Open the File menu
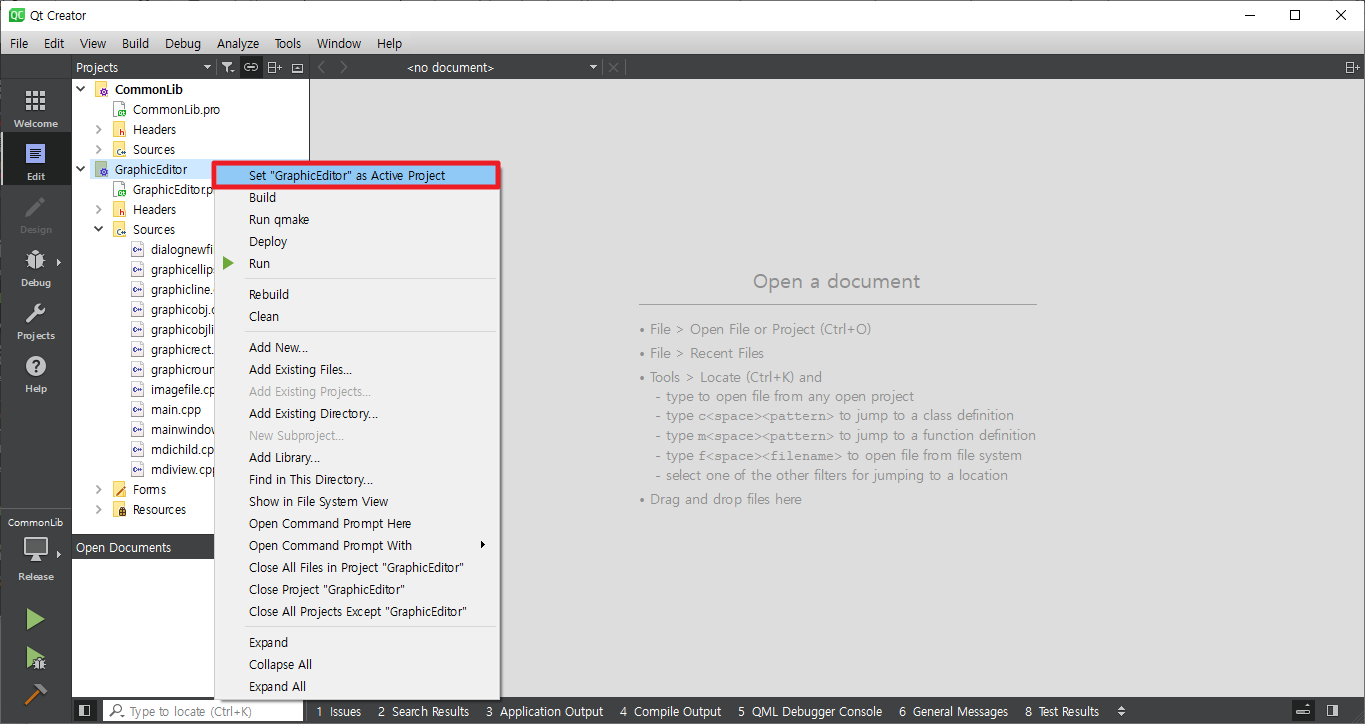This screenshot has width=1365, height=724. coord(19,43)
